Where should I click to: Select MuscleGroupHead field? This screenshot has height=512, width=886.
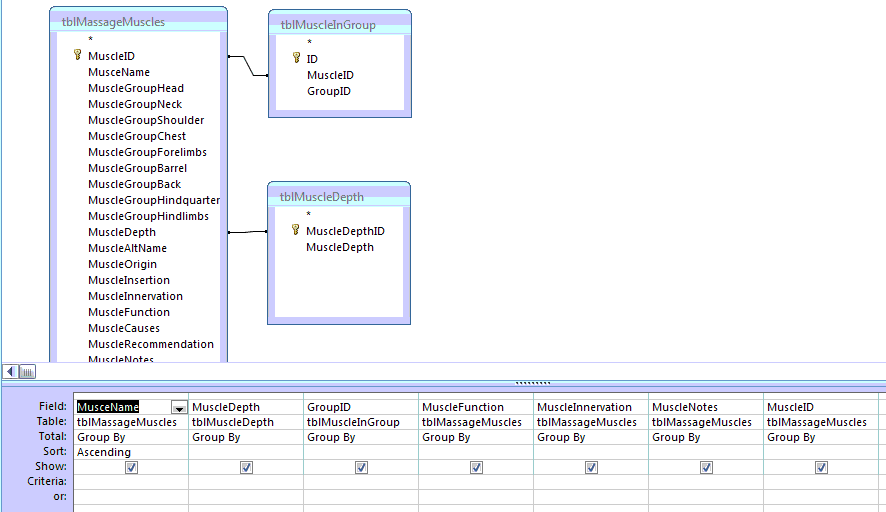(x=136, y=88)
